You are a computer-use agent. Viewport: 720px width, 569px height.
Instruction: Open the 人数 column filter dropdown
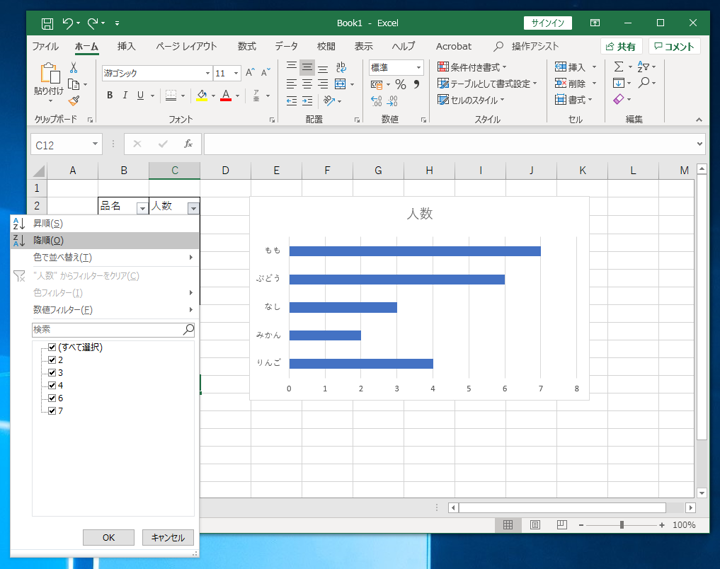click(x=193, y=208)
